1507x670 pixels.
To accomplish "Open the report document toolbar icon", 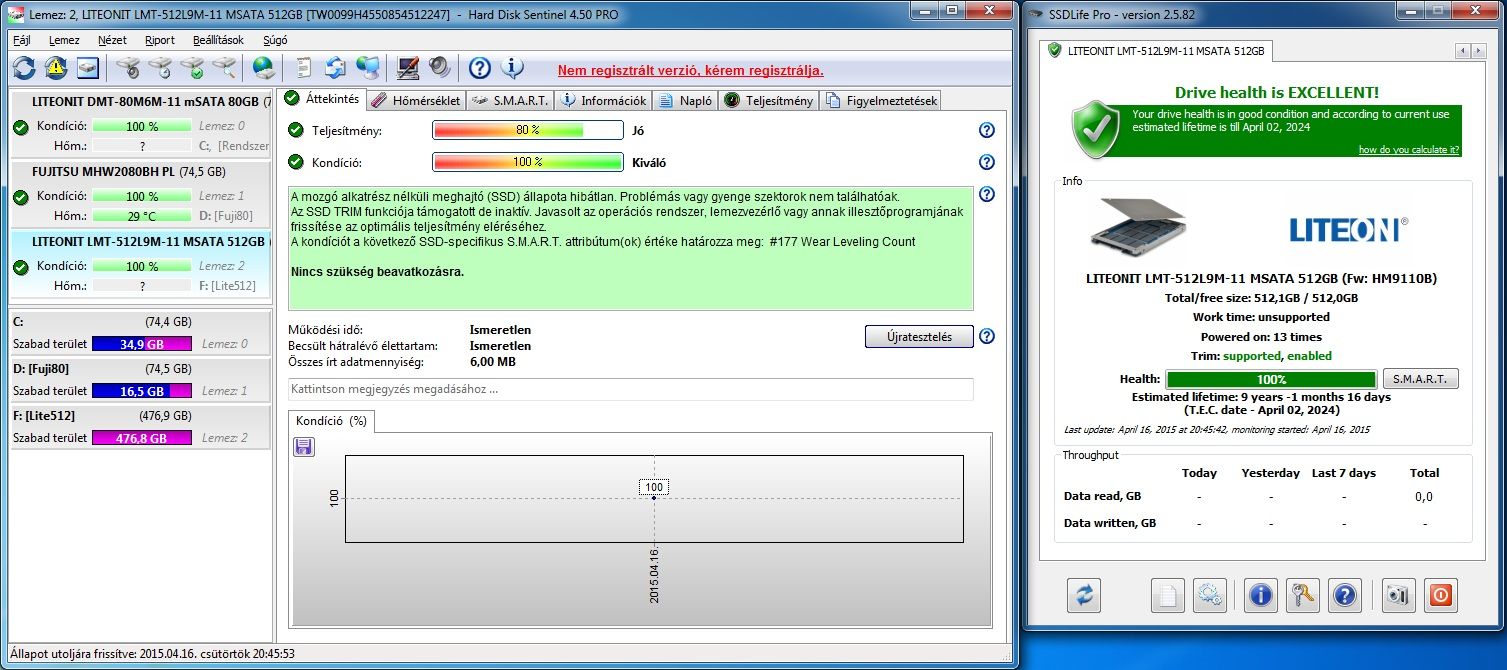I will (304, 68).
